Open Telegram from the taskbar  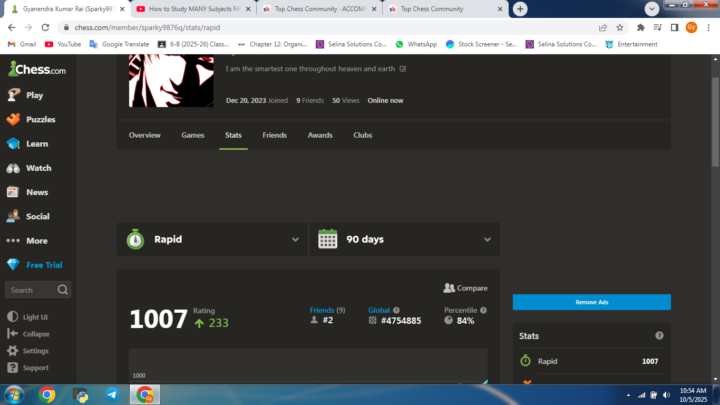tap(112, 394)
